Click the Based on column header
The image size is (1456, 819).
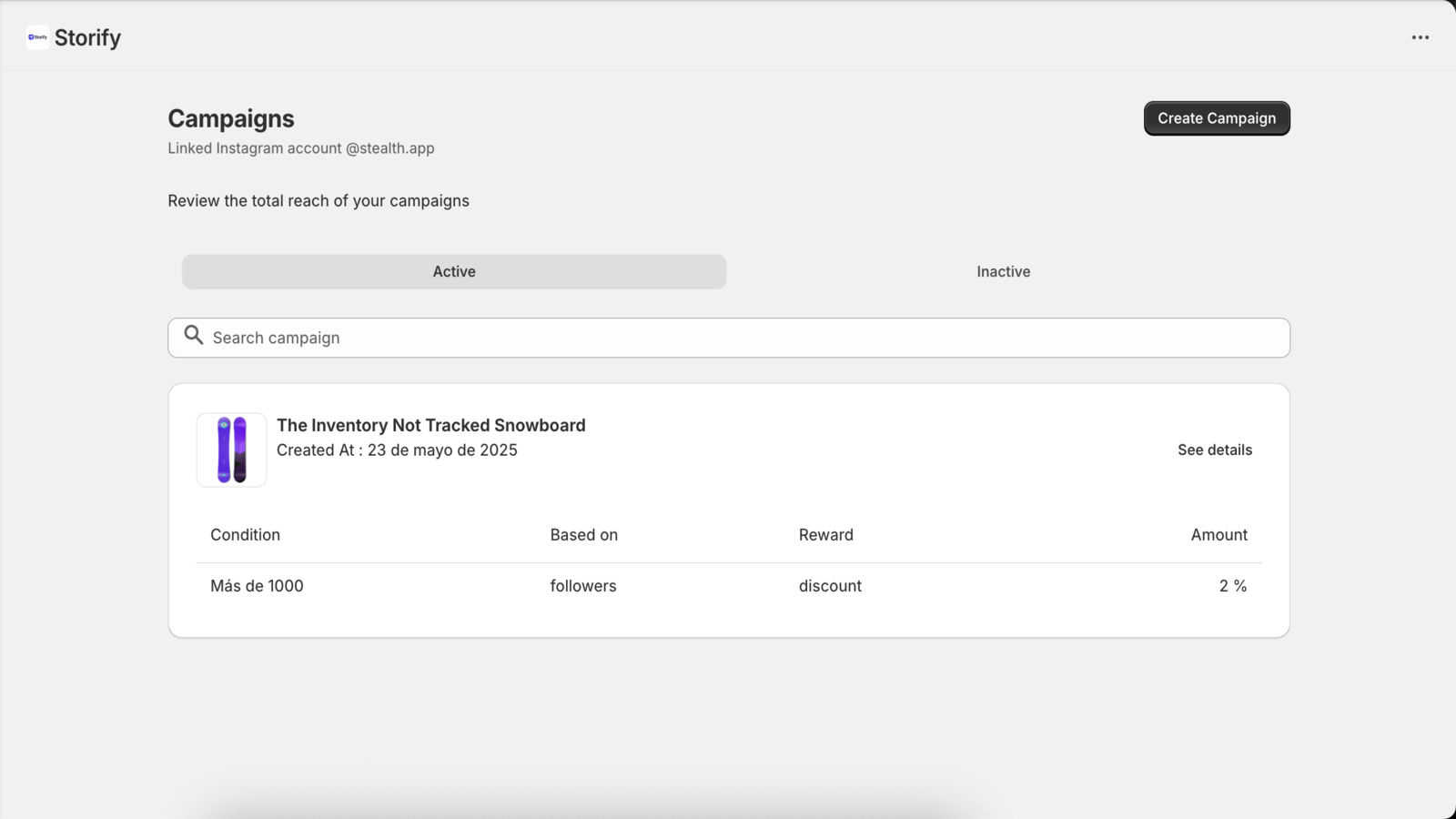[x=583, y=534]
